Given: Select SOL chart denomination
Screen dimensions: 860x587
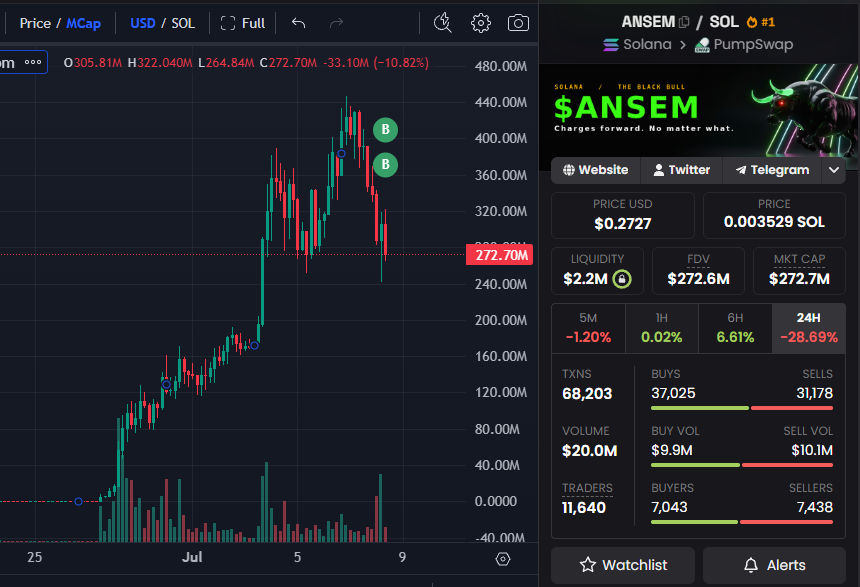Looking at the screenshot, I should point(183,23).
